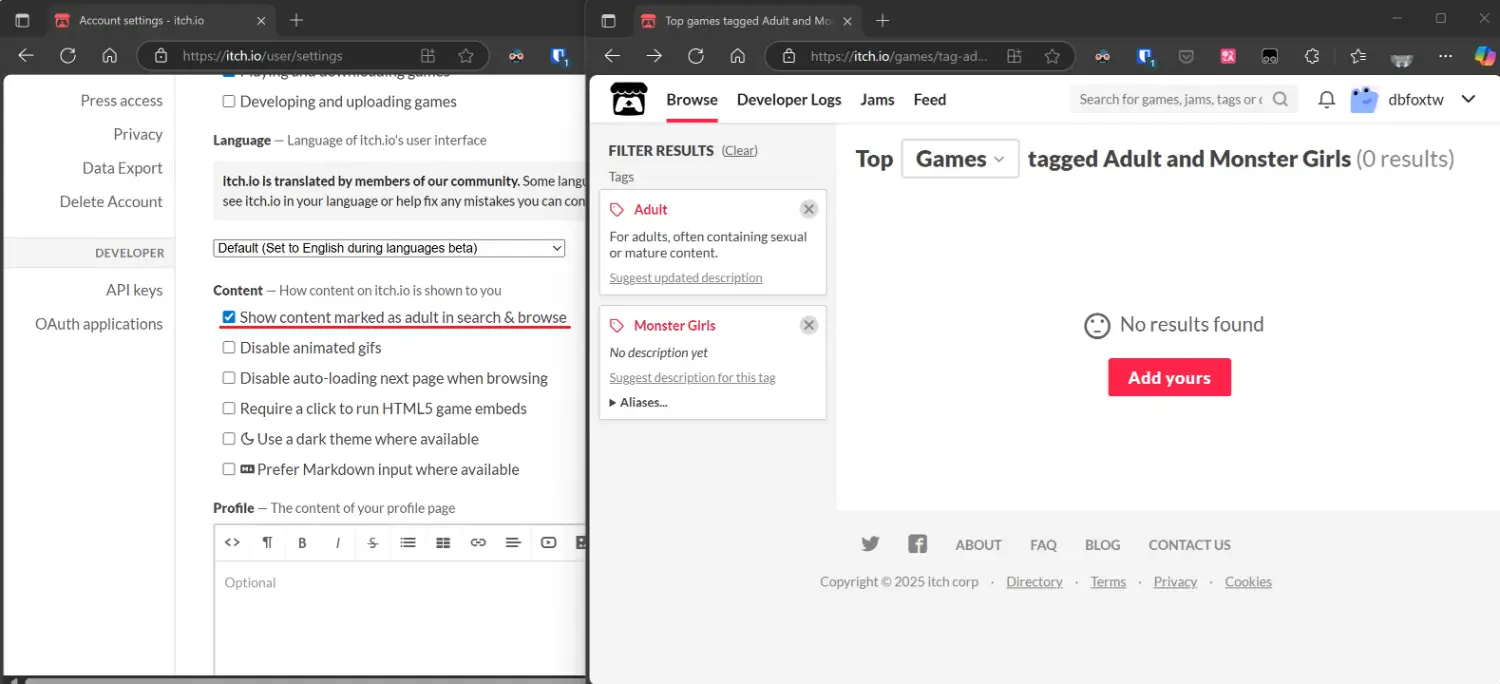Check Require a click to run HTML5 embeds
Image resolution: width=1500 pixels, height=684 pixels.
(x=229, y=408)
